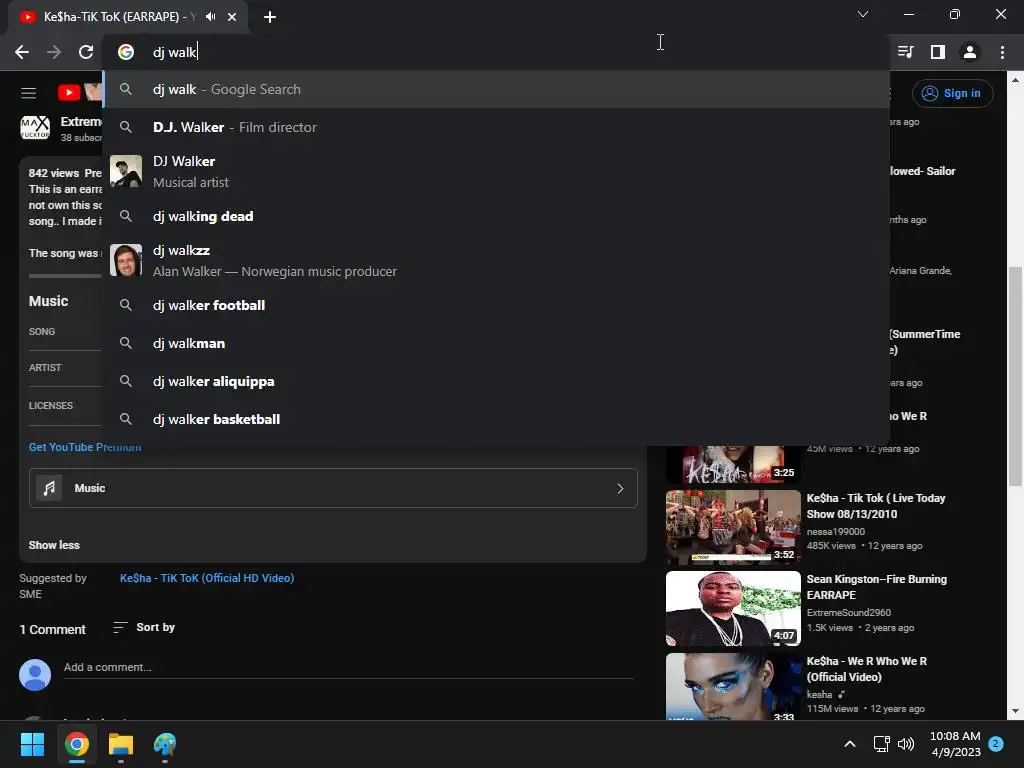This screenshot has width=1024, height=768.
Task: Select the "dj walker football" suggestion
Action: click(x=496, y=305)
